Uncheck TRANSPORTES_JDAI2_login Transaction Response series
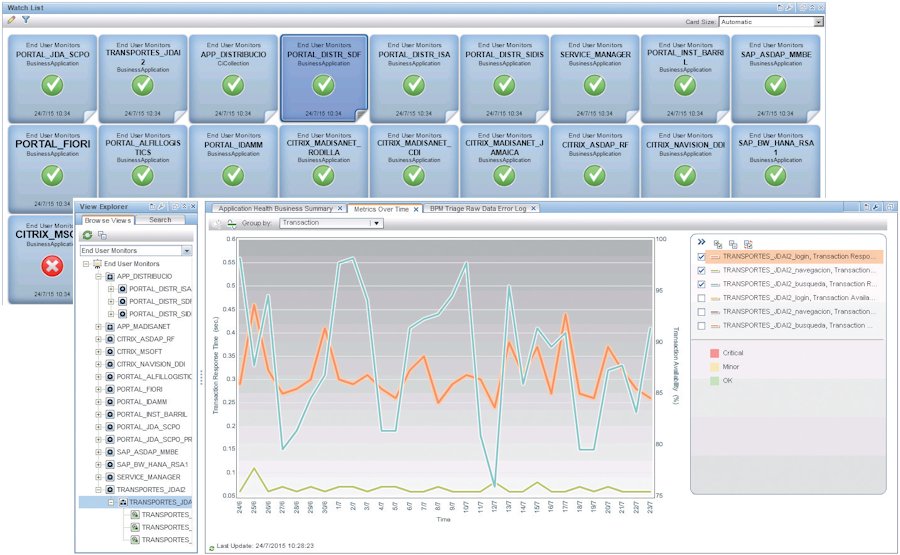Image resolution: width=900 pixels, height=555 pixels. point(701,257)
